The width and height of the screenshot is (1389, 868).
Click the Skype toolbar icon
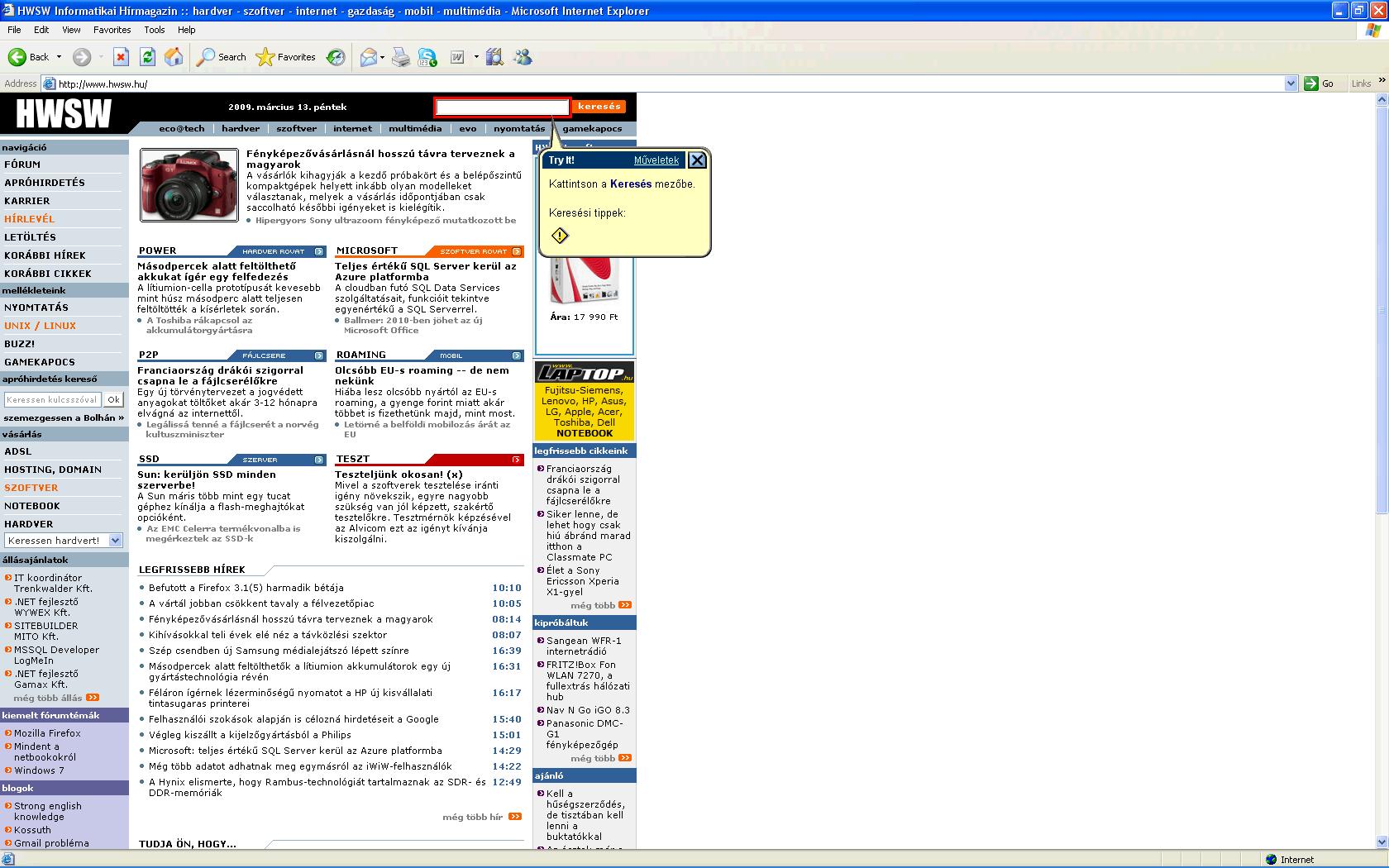coord(427,57)
